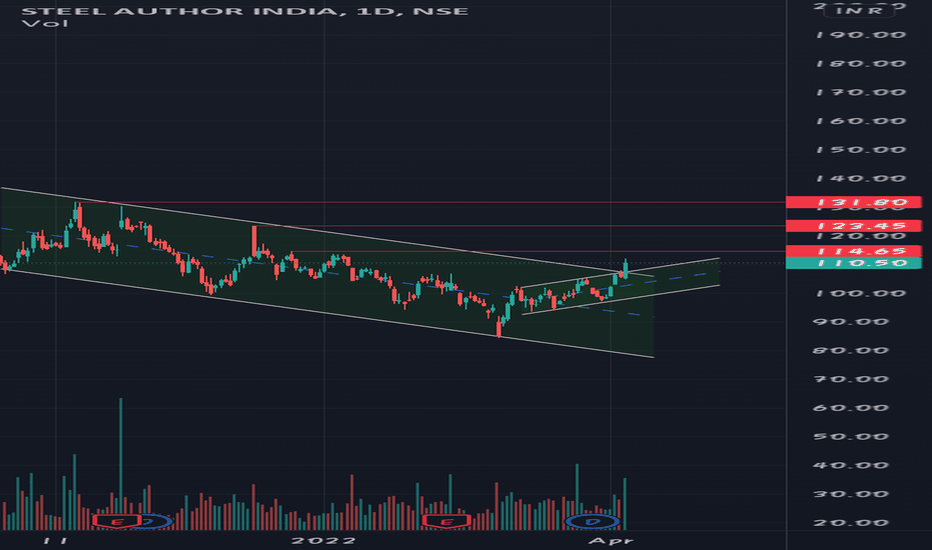Click the 150.00 value on price scale
The height and width of the screenshot is (550, 932).
(x=861, y=149)
